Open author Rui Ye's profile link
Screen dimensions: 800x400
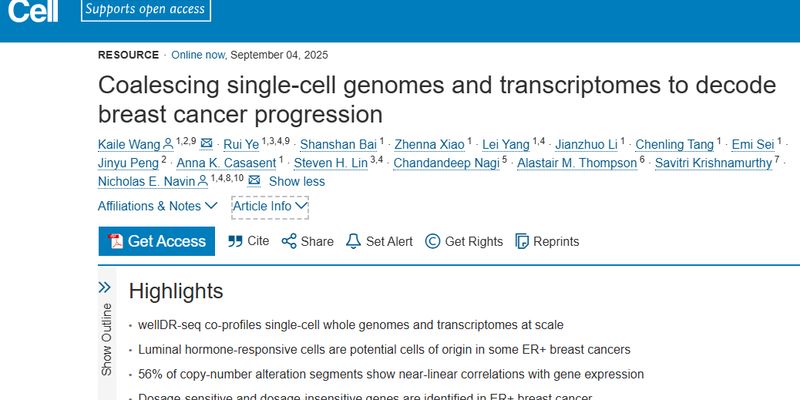coord(240,143)
